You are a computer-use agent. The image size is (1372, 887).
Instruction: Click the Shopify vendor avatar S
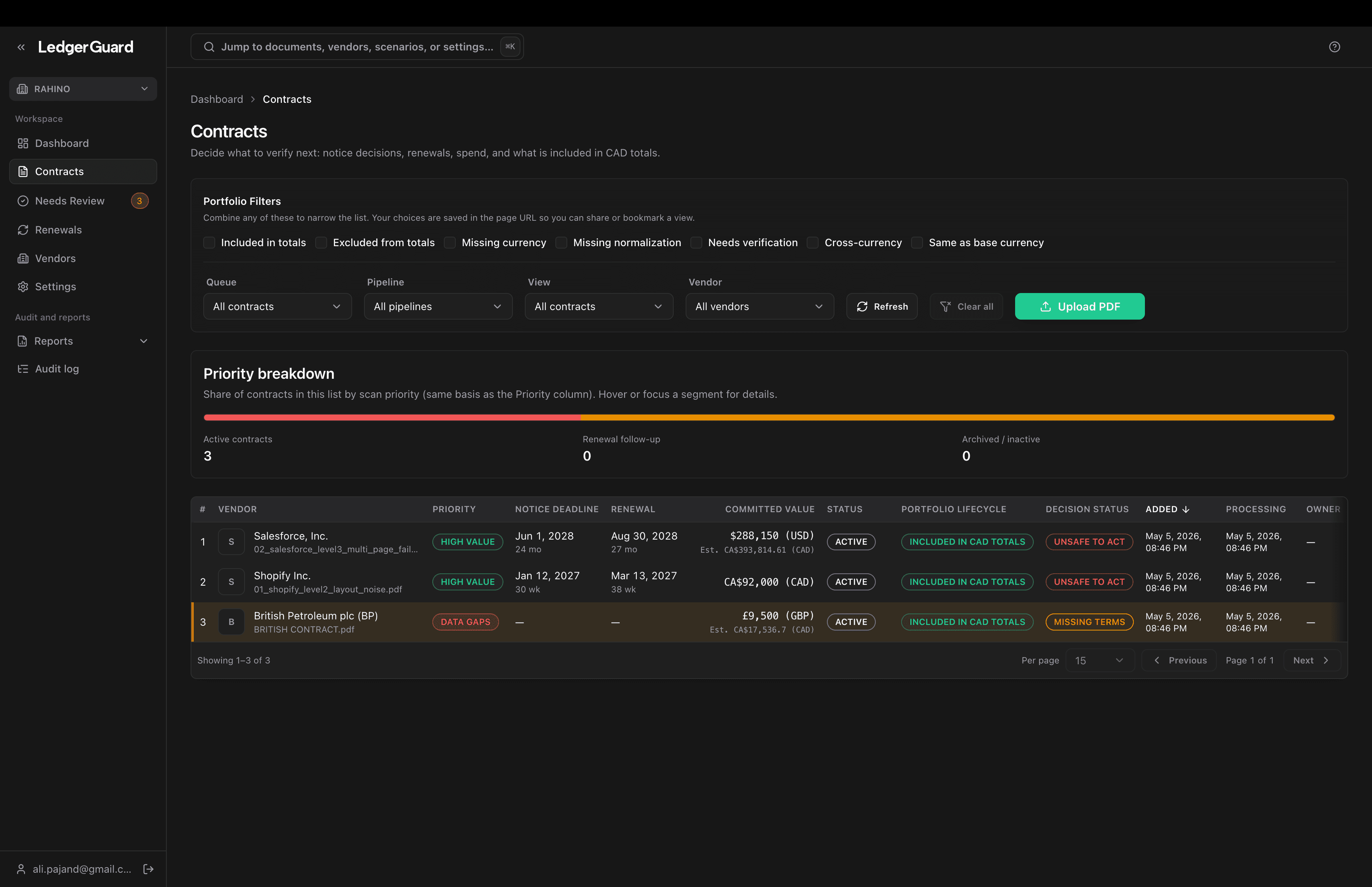click(x=231, y=582)
